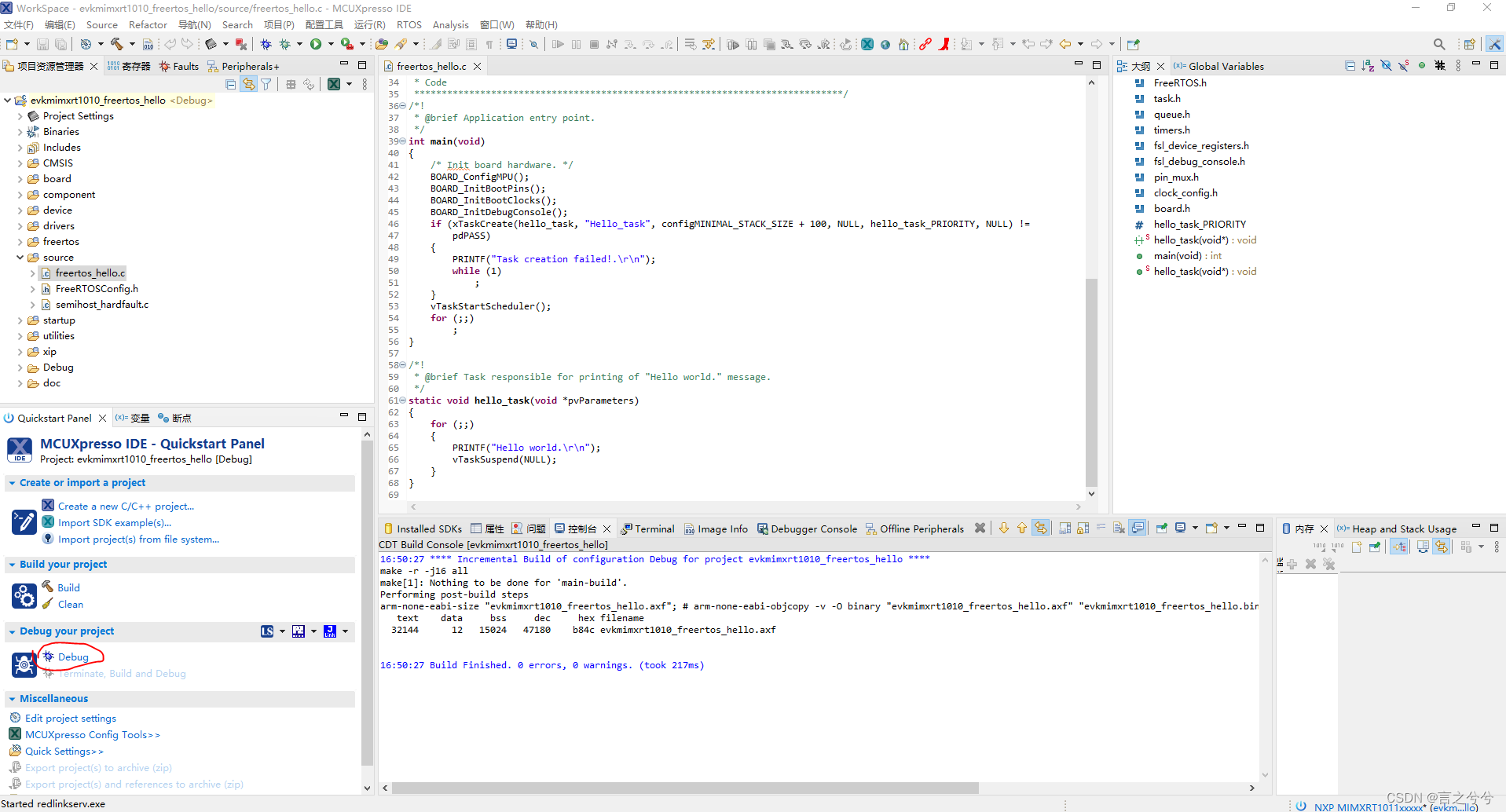Toggle Link with Editor in project explorer
Image resolution: width=1506 pixels, height=812 pixels.
point(248,84)
